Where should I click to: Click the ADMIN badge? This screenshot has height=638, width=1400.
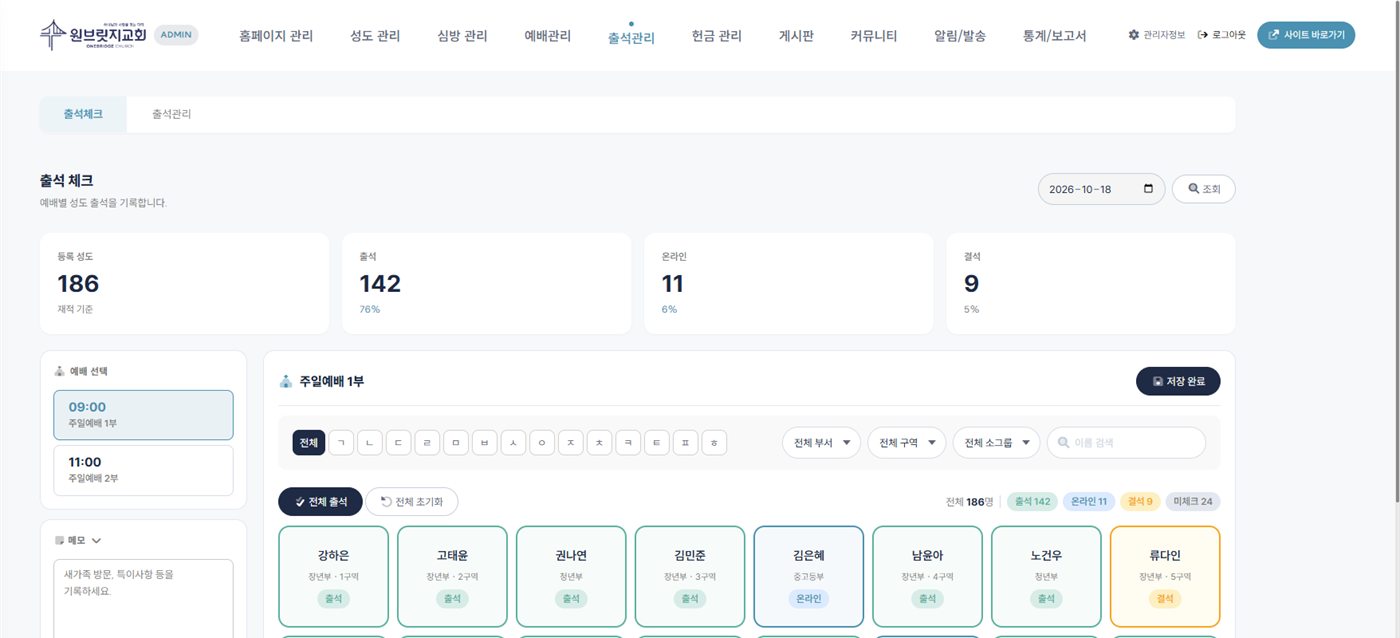(x=176, y=35)
